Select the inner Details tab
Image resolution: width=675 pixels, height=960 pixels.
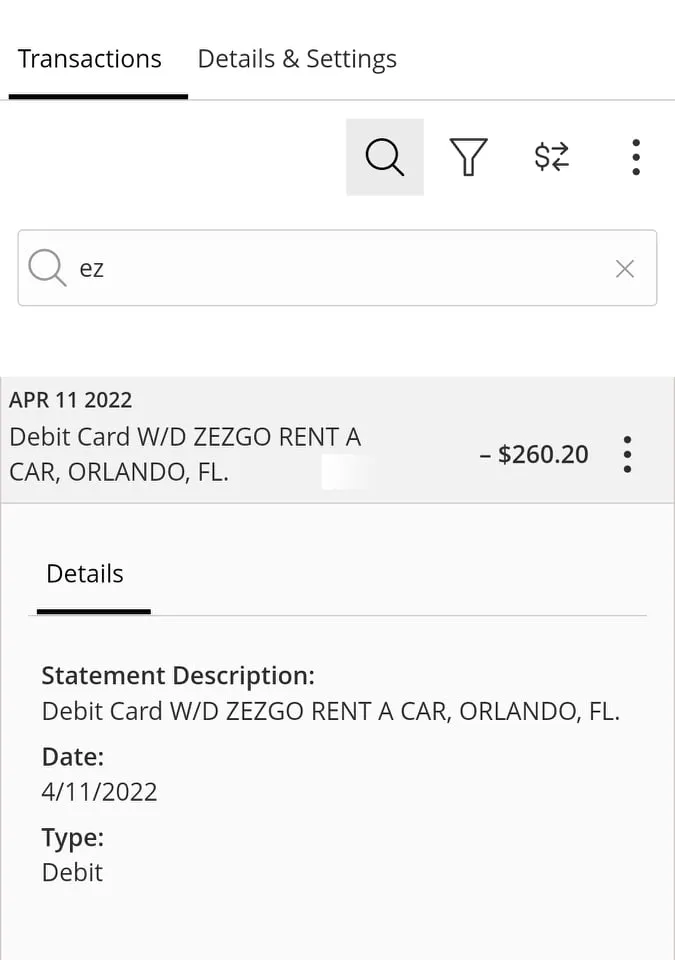click(85, 574)
